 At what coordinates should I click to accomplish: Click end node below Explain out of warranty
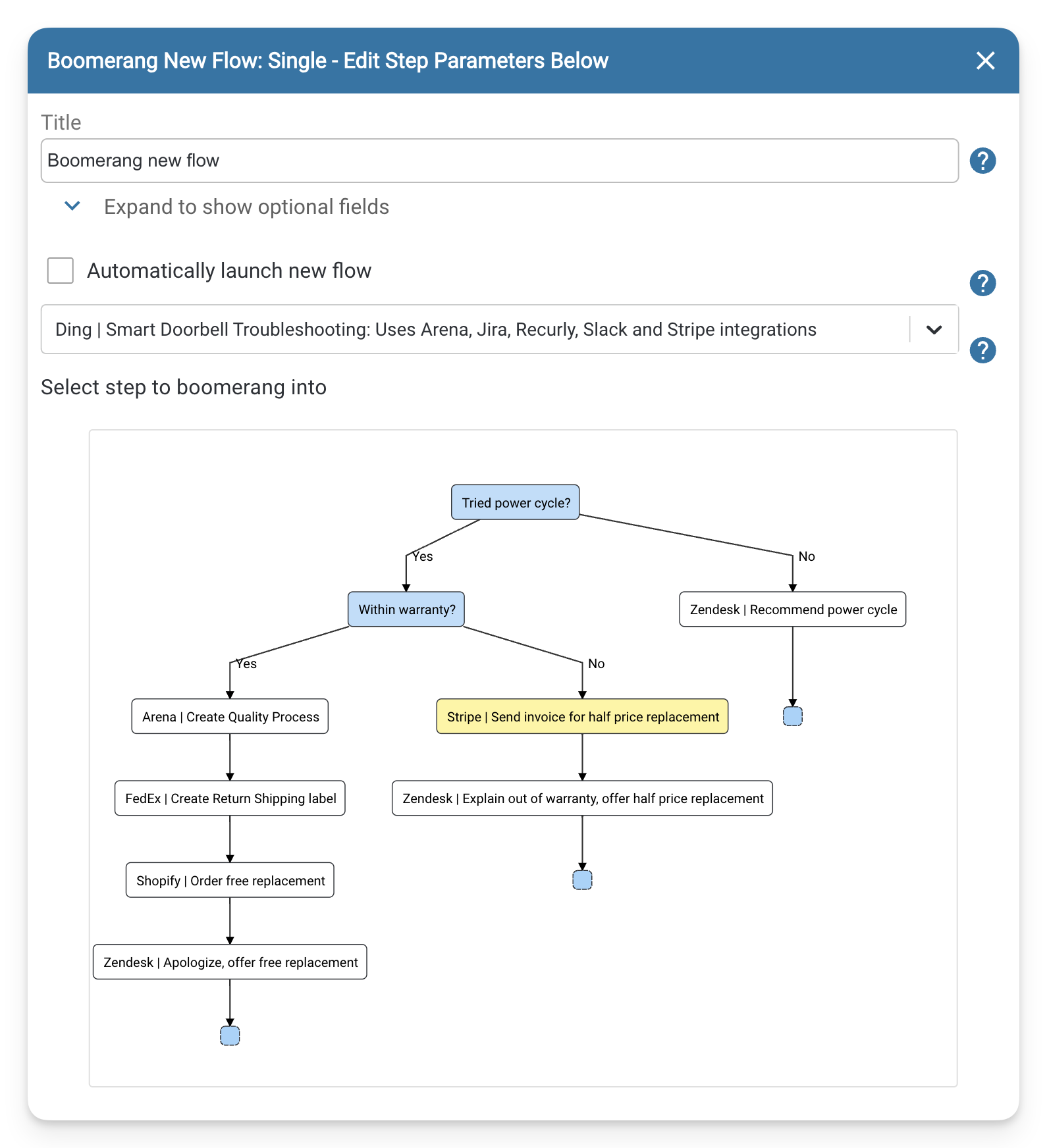point(582,880)
